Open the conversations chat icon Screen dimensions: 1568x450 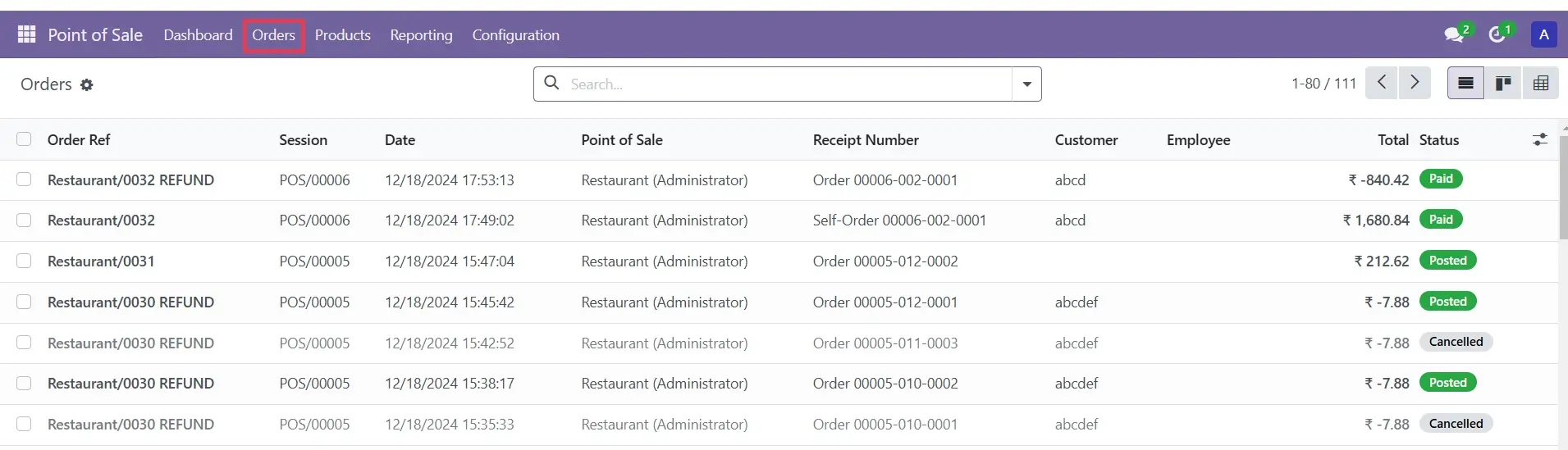point(1454,34)
